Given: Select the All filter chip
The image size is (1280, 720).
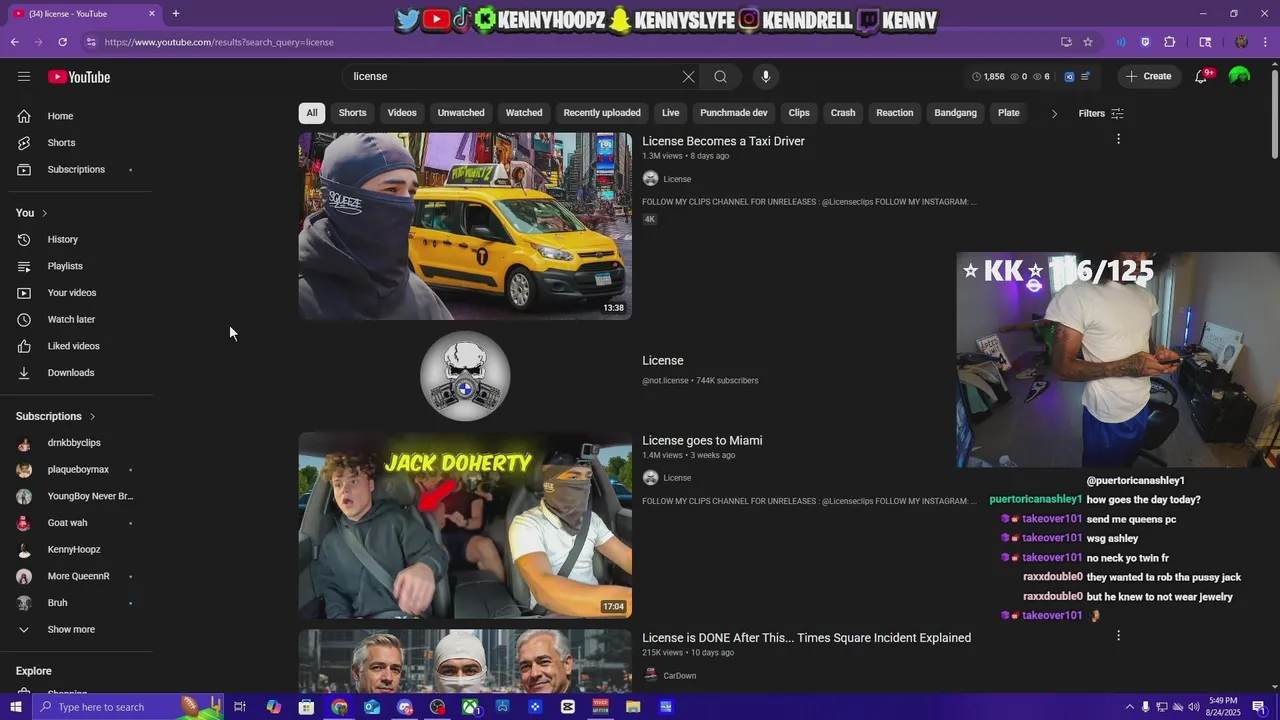Looking at the screenshot, I should pyautogui.click(x=312, y=113).
